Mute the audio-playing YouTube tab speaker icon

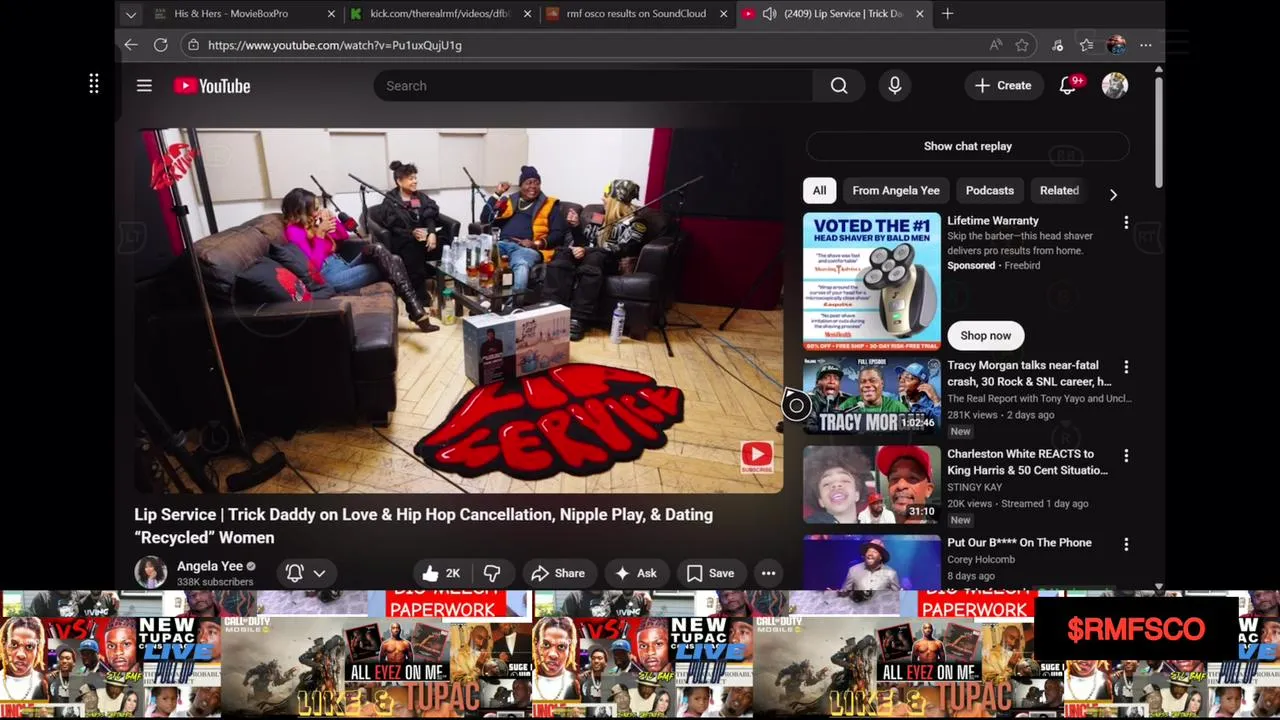pos(769,14)
